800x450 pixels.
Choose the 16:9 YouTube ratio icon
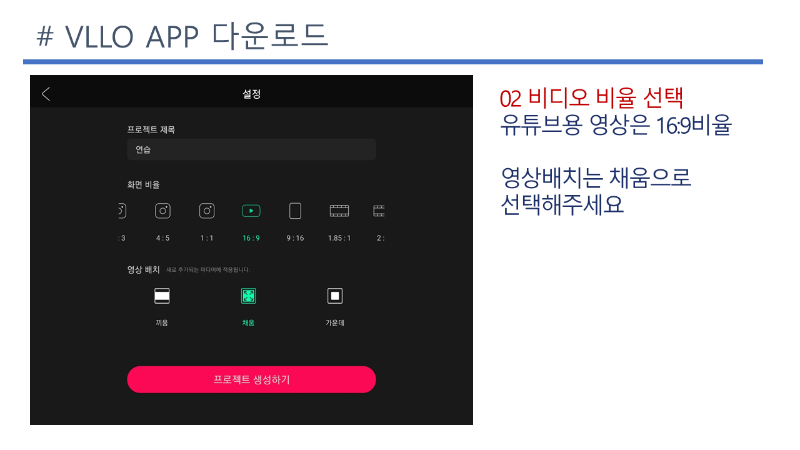[251, 211]
